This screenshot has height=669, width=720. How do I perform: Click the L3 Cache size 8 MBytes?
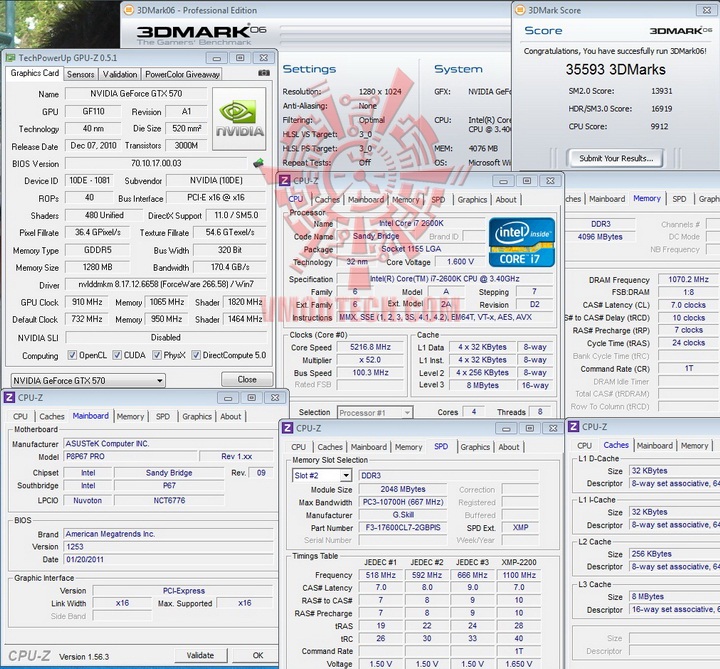click(x=674, y=596)
